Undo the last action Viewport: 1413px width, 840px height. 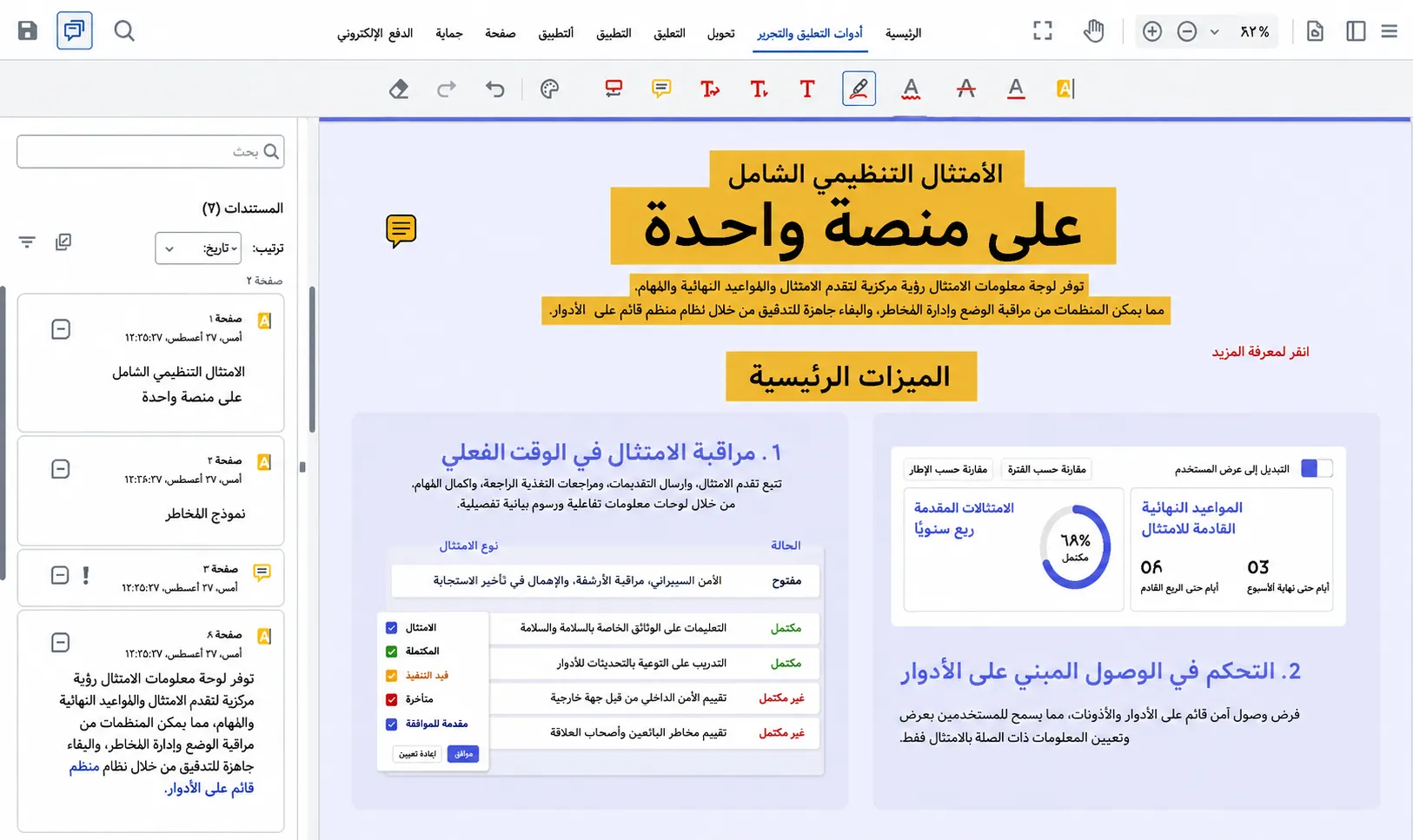[x=495, y=89]
